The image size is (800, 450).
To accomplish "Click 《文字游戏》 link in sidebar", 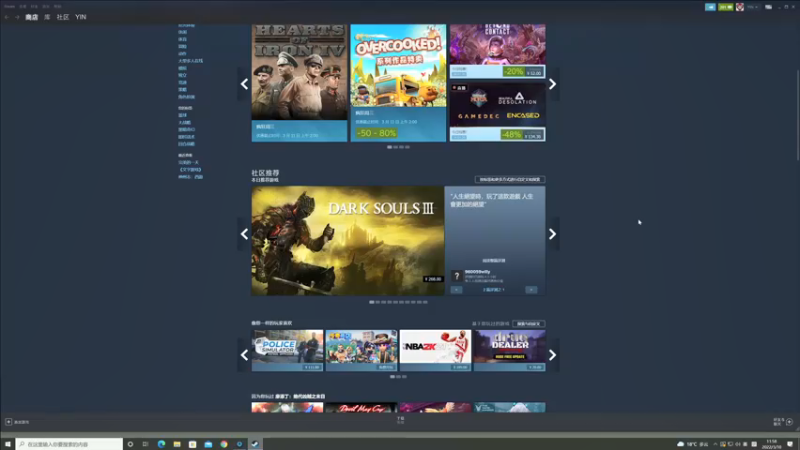I will [190, 169].
